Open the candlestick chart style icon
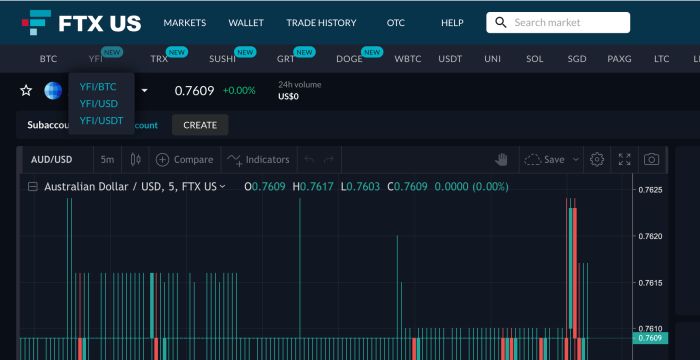700x360 pixels. [136, 159]
